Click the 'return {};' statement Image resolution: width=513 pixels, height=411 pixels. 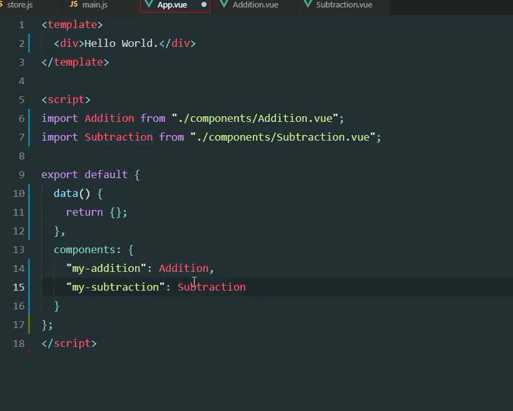click(x=97, y=212)
